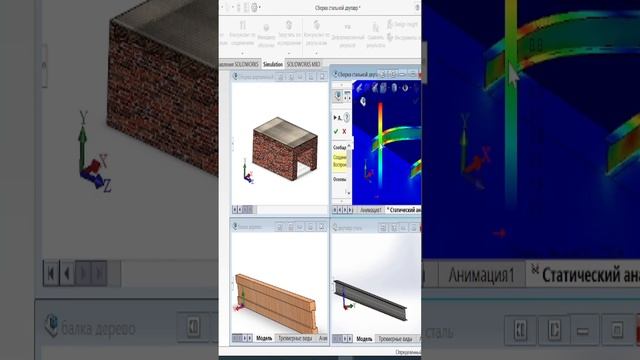Screen dimensions: 640x360
Task: Click leftmost tab-scroll arrow in analysis window
Action: [335, 210]
